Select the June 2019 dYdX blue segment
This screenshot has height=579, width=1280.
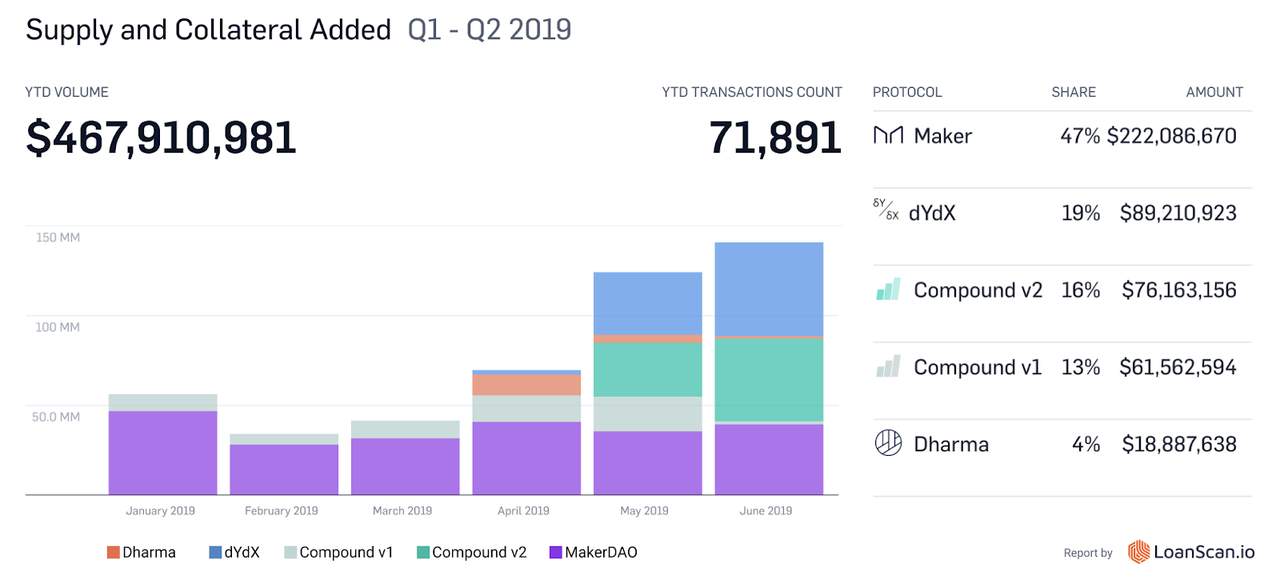coord(769,289)
